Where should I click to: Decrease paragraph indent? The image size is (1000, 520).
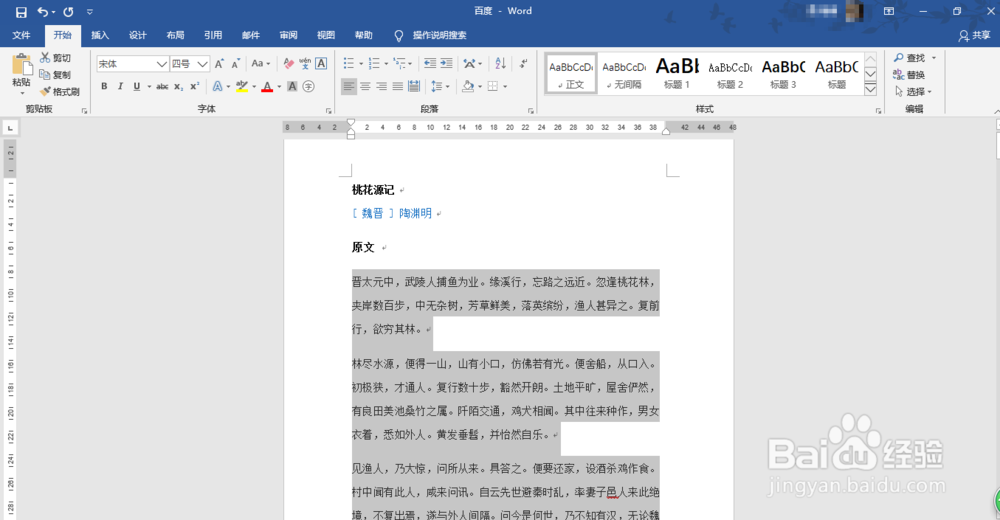click(x=430, y=63)
